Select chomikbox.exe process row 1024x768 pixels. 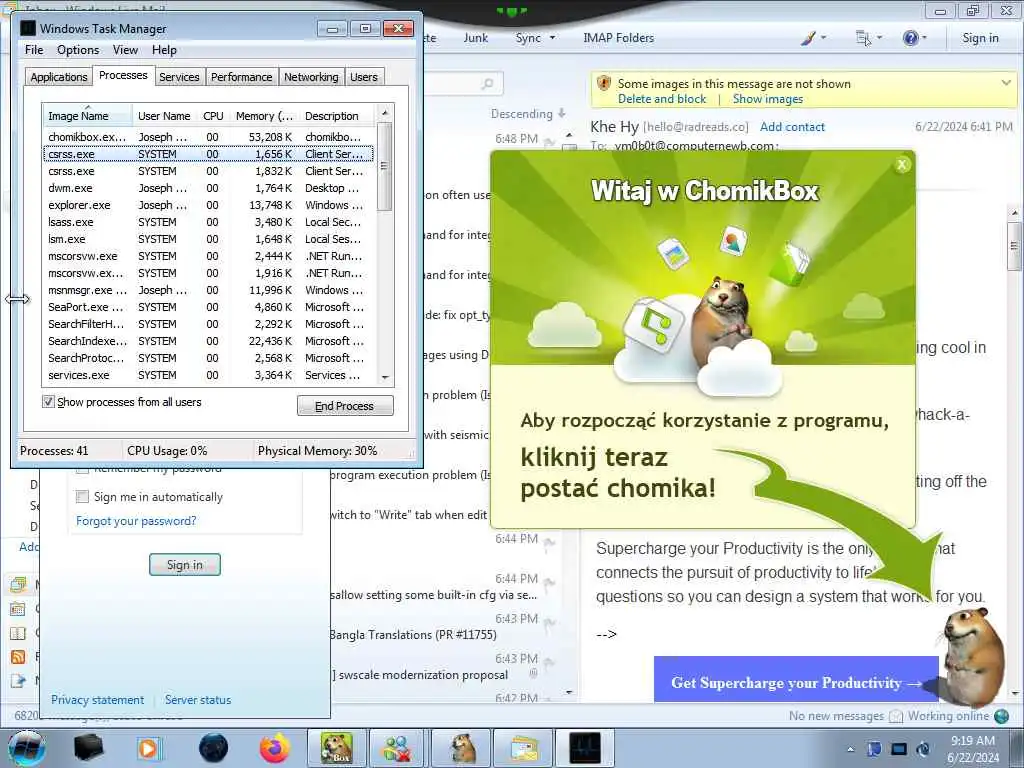point(208,136)
